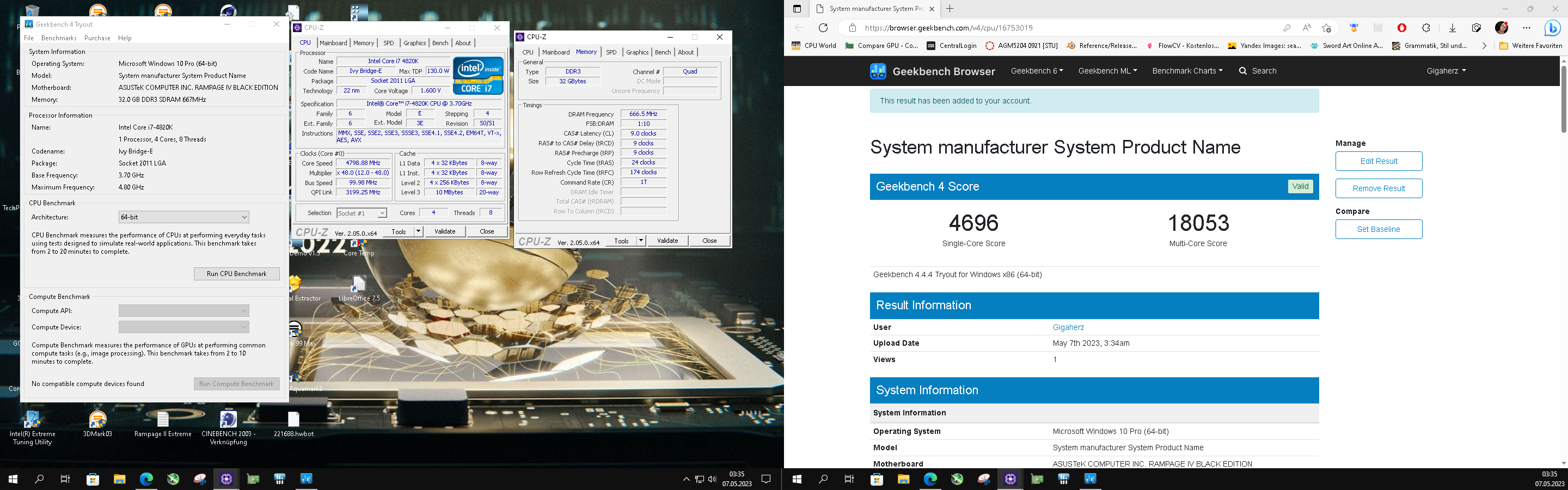Open LibreOffice 7.5 desktop icon
This screenshot has height=490, width=1568.
pos(359,289)
